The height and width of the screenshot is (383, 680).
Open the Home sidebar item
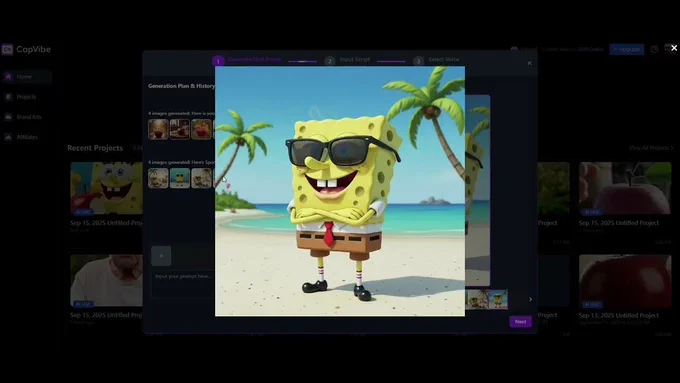point(26,77)
